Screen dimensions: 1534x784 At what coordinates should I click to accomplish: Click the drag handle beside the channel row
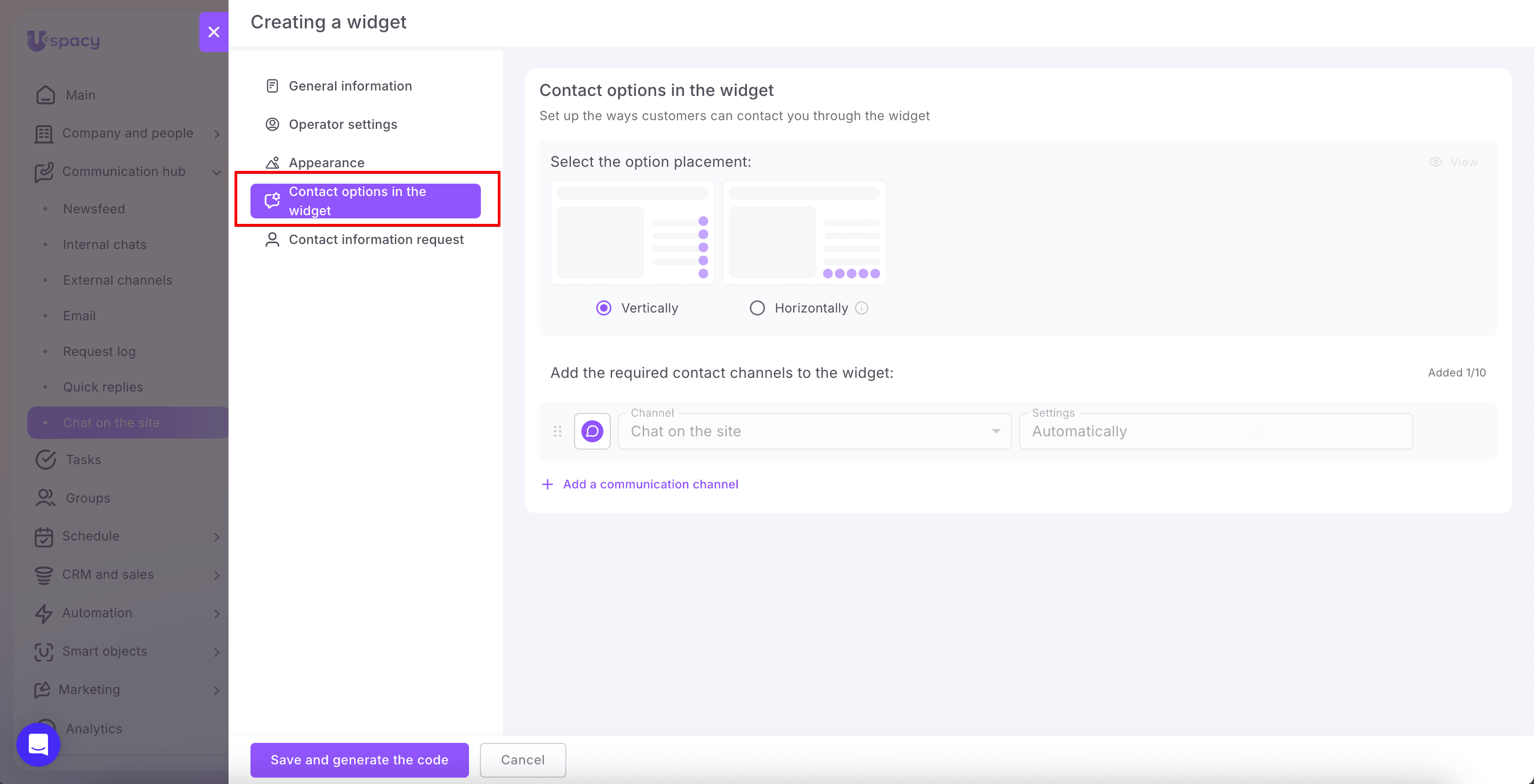pos(557,431)
